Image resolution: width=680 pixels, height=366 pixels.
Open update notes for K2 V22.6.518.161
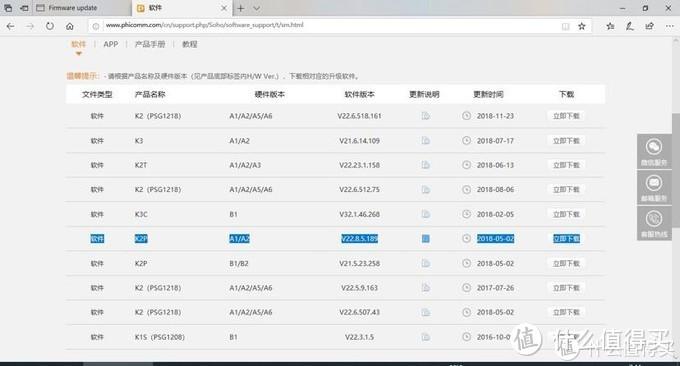coord(425,116)
